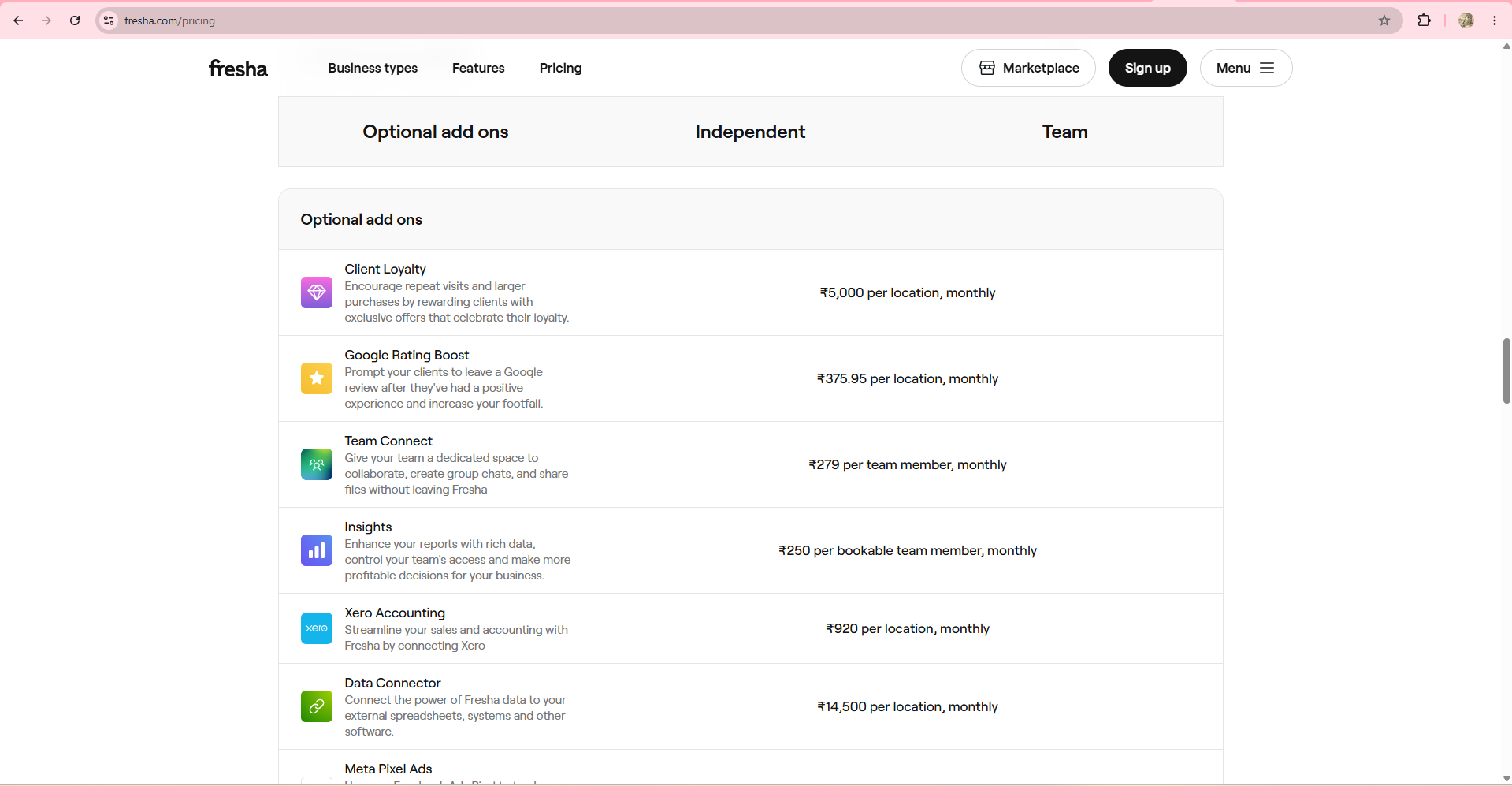This screenshot has width=1512, height=786.
Task: Click the Optional add ons section heading
Action: pos(361,219)
